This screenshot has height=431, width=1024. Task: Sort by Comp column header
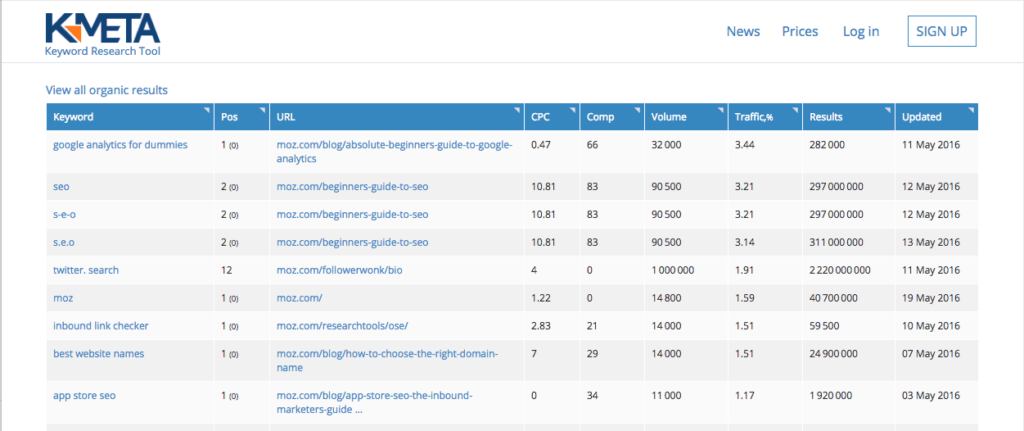(612, 117)
